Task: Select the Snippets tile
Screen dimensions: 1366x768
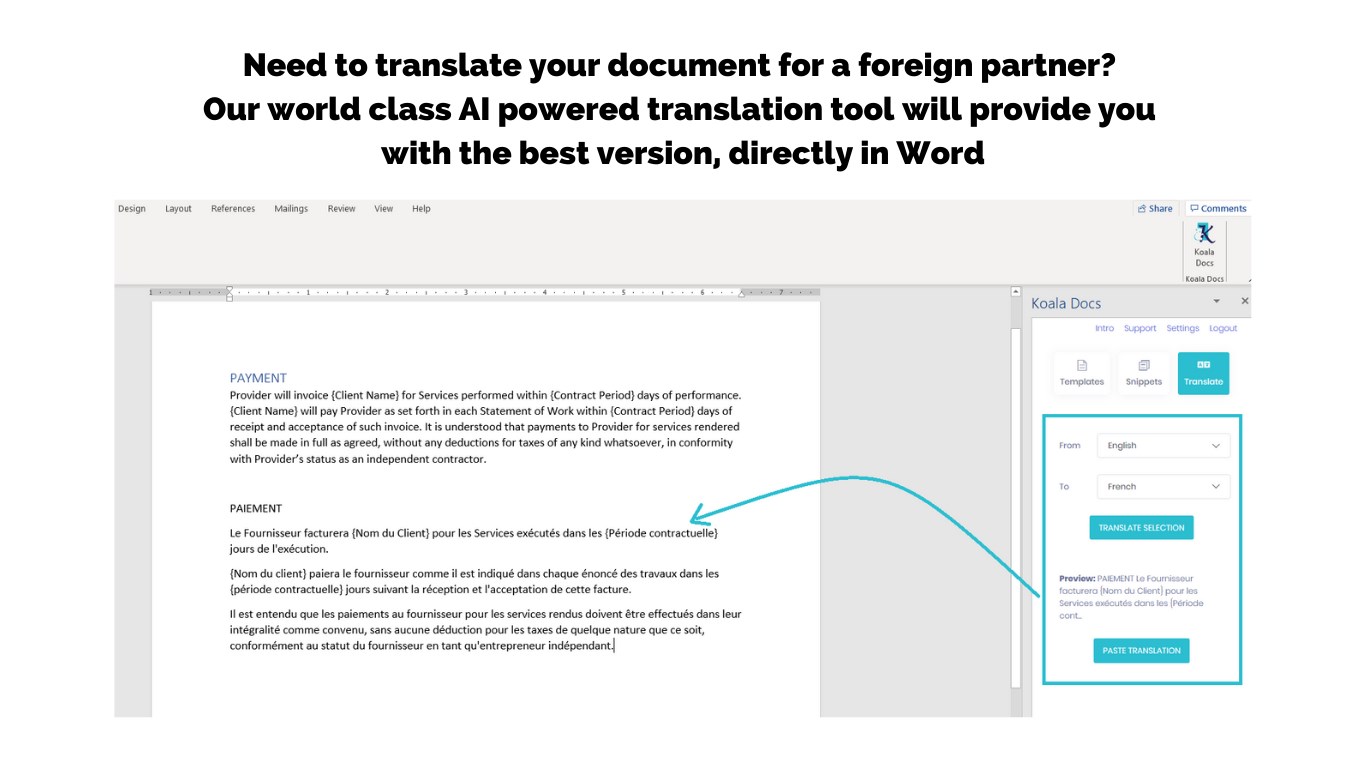Action: click(1143, 373)
